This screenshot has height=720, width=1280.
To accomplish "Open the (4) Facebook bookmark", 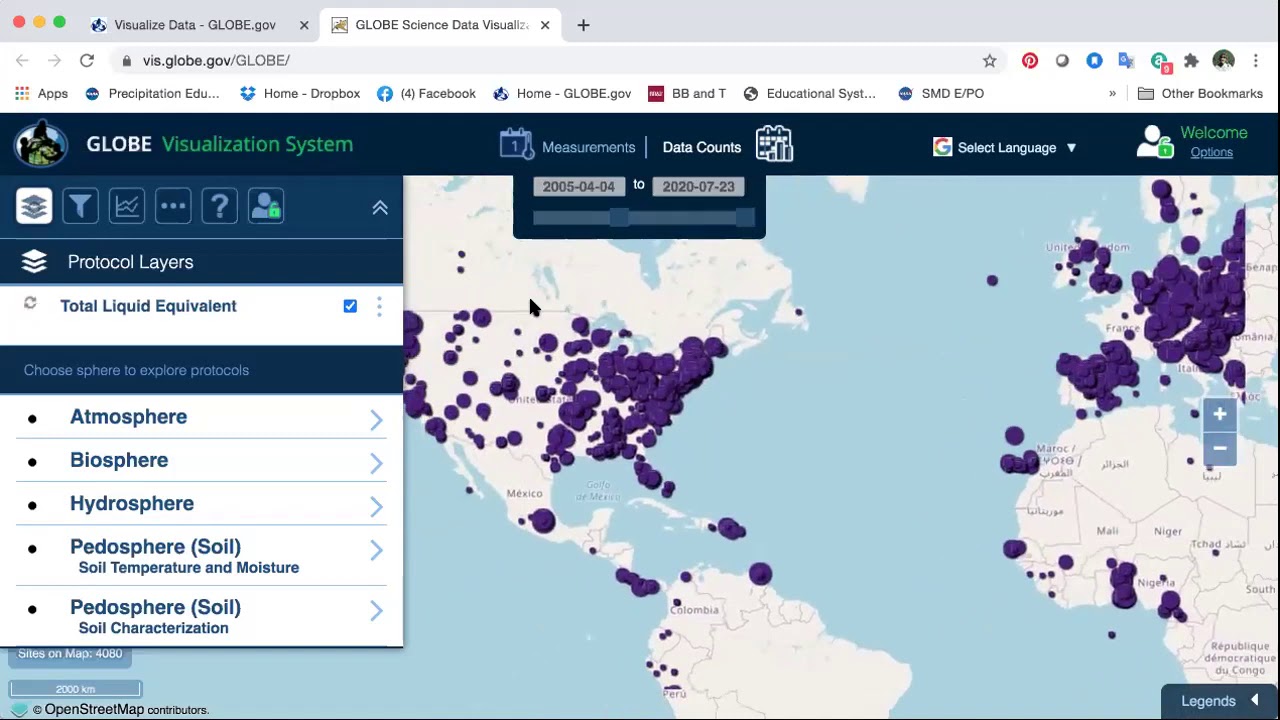I will pyautogui.click(x=426, y=93).
